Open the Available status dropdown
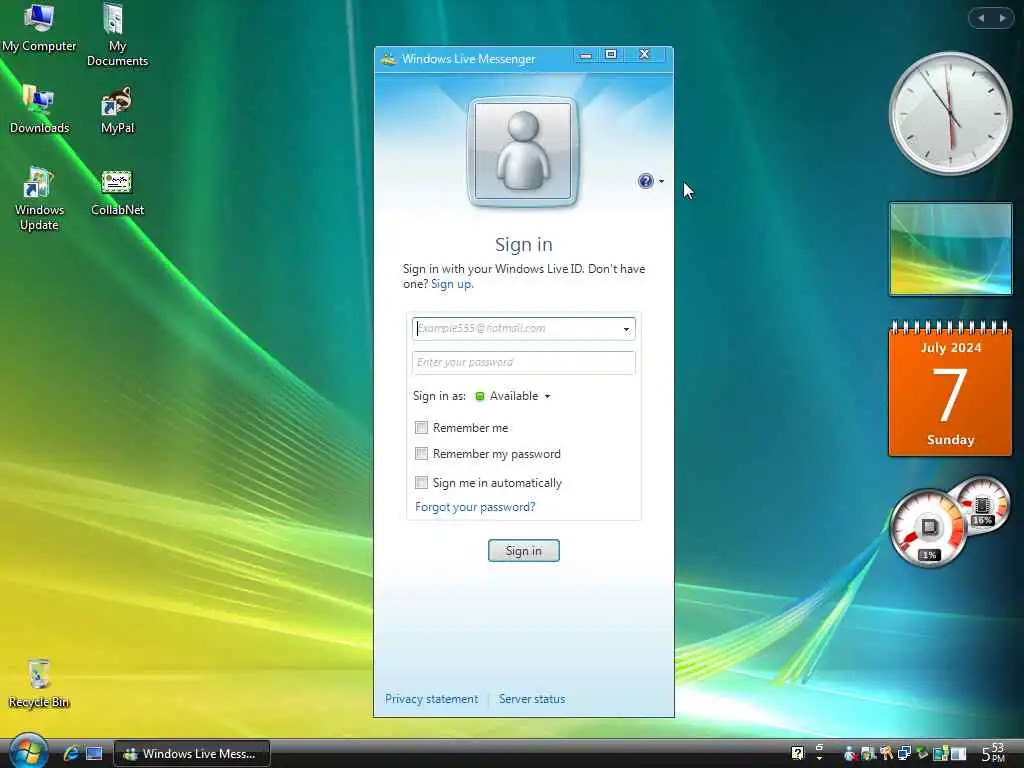Screen dimensions: 1024x768 [514, 396]
